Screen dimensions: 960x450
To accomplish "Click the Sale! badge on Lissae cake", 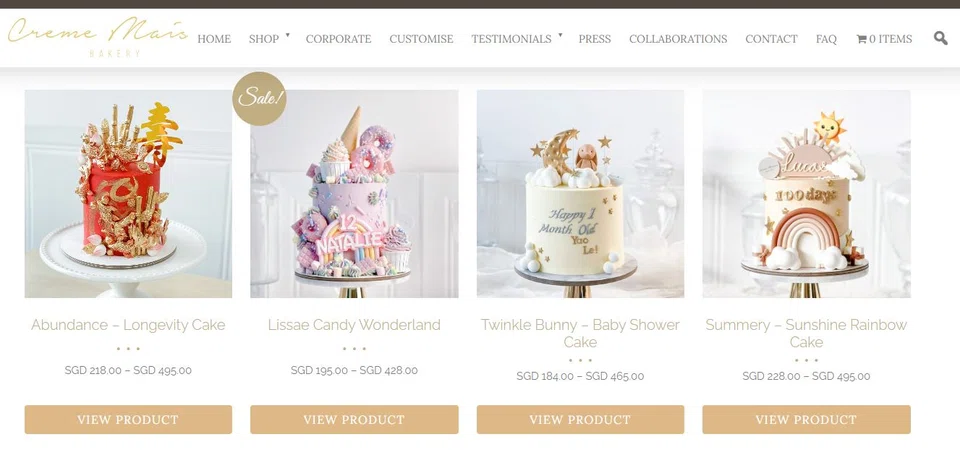I will (260, 98).
